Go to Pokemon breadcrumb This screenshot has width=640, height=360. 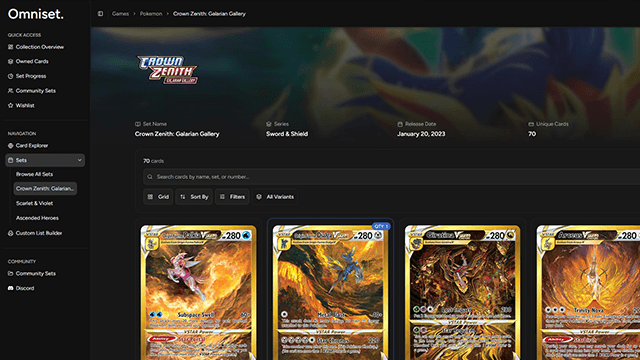point(151,13)
